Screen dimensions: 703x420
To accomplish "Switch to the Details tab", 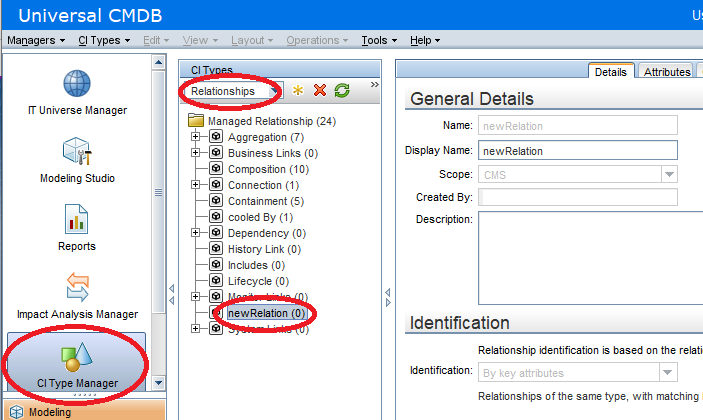I will [x=611, y=71].
